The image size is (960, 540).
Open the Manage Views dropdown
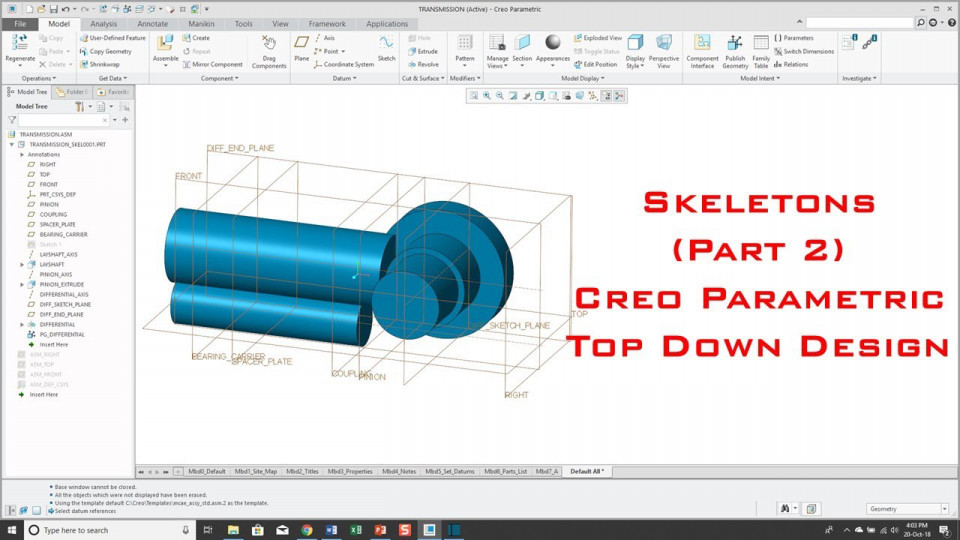(497, 62)
